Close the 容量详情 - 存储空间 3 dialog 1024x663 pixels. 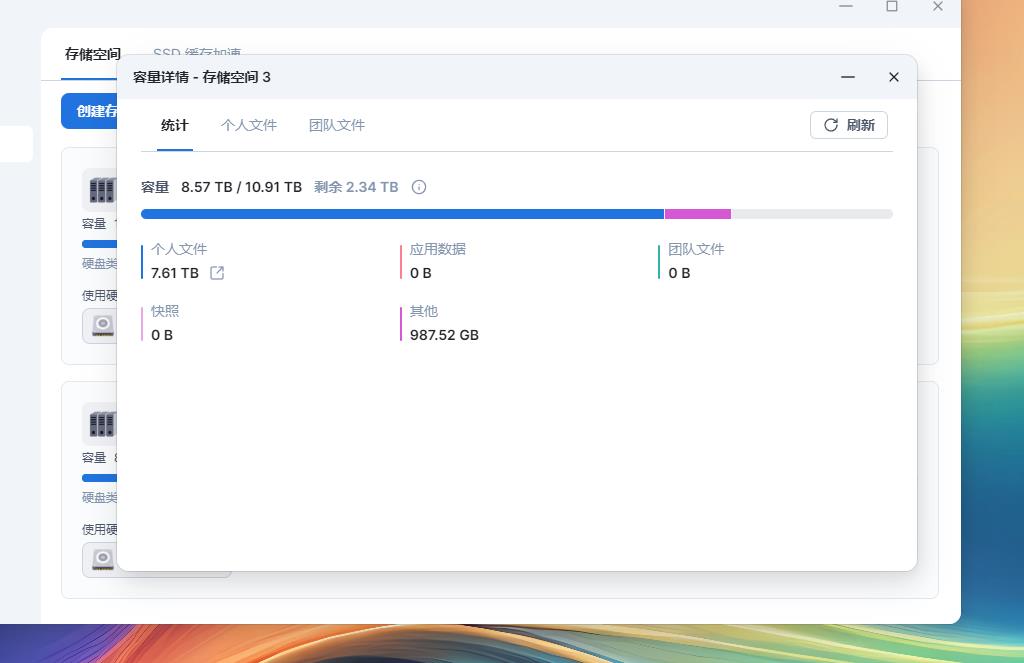coord(893,77)
